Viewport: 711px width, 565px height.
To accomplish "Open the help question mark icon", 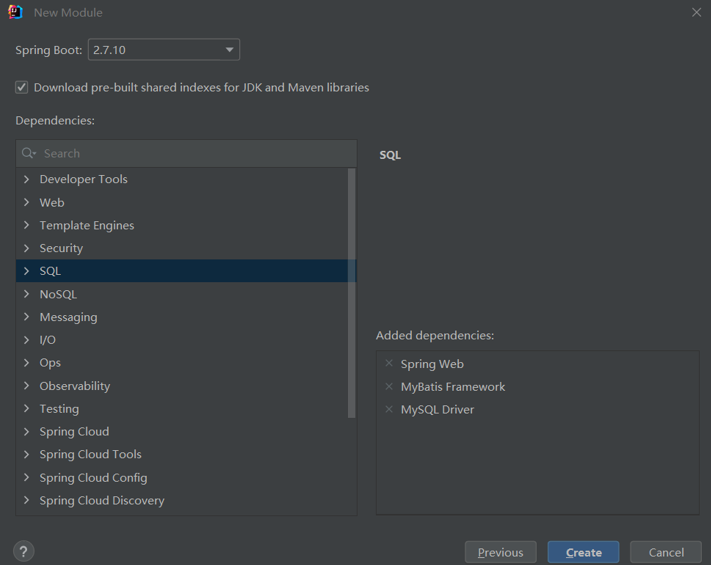I will 24,551.
